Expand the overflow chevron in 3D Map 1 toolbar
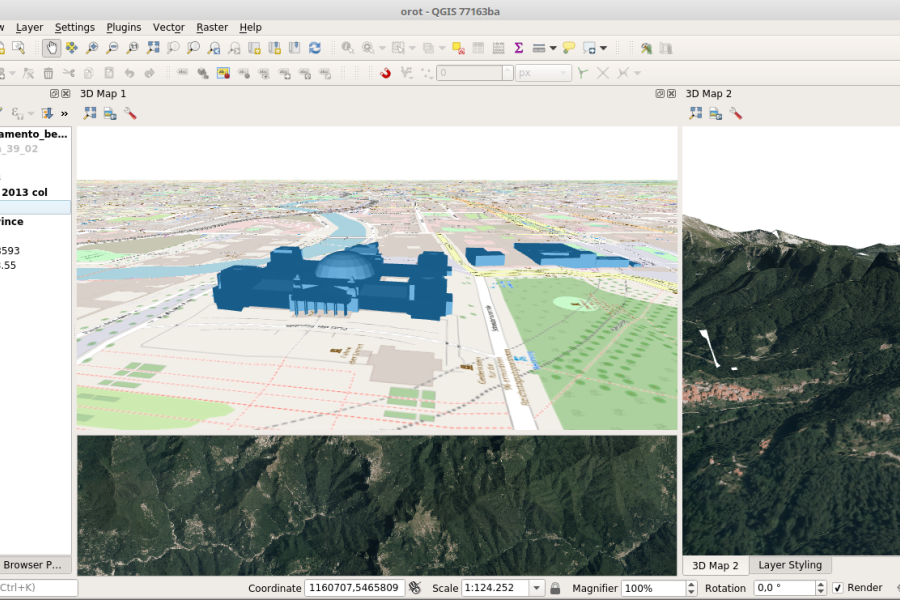The image size is (900, 600). click(x=63, y=113)
